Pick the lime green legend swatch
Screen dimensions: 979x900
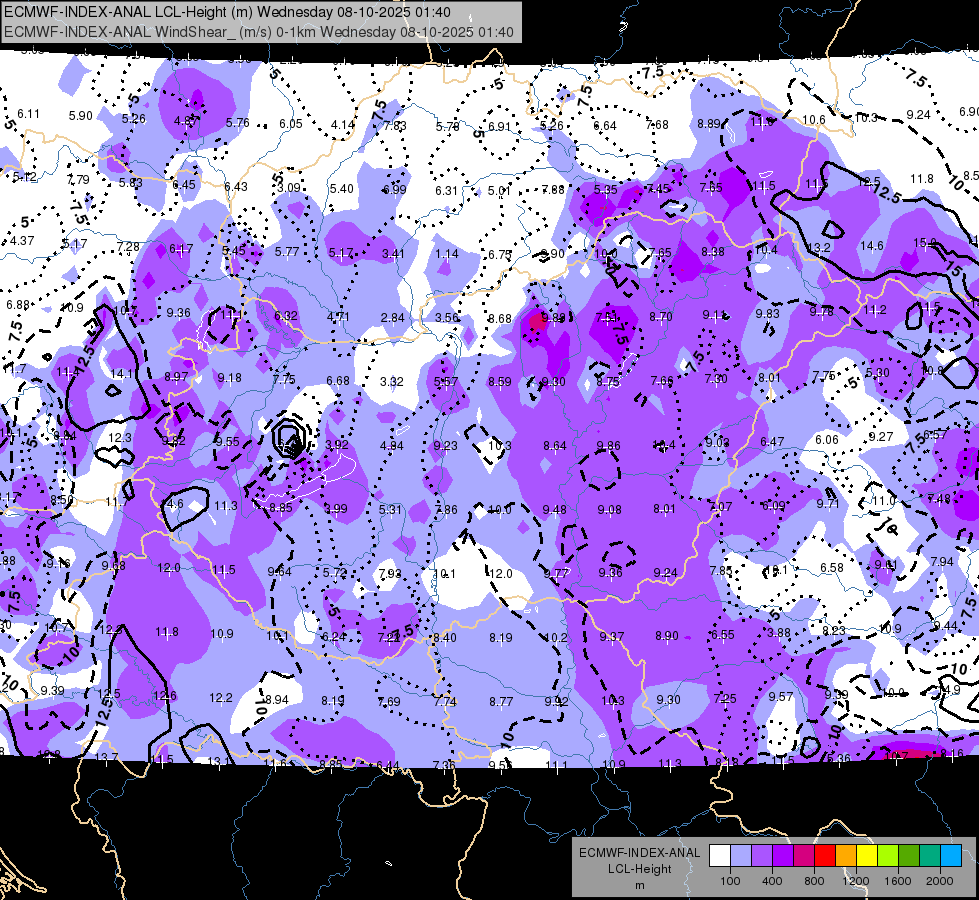888,855
